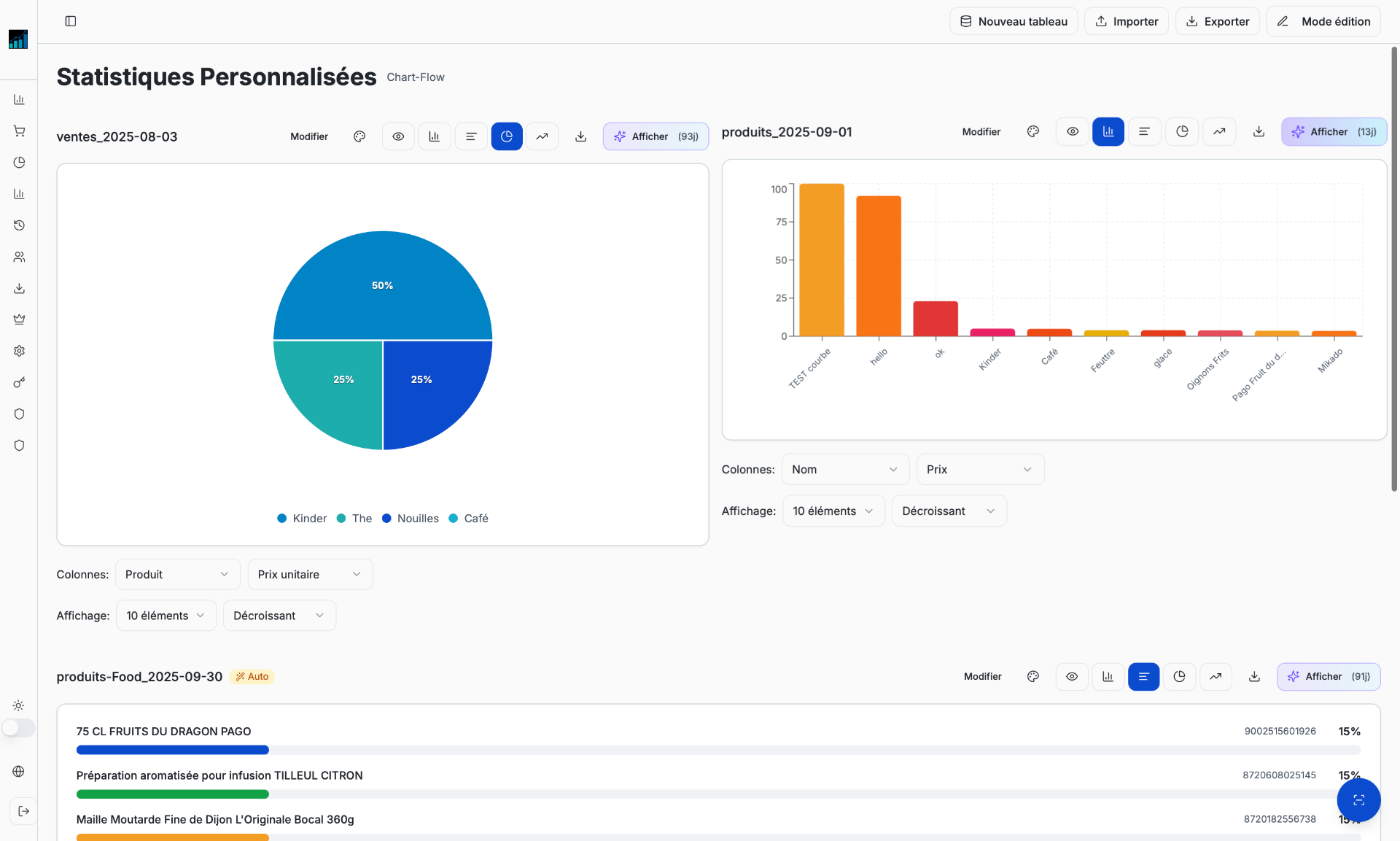Open color palette for ventes_2025-08-03 chart
The height and width of the screenshot is (841, 1400).
pyautogui.click(x=359, y=136)
